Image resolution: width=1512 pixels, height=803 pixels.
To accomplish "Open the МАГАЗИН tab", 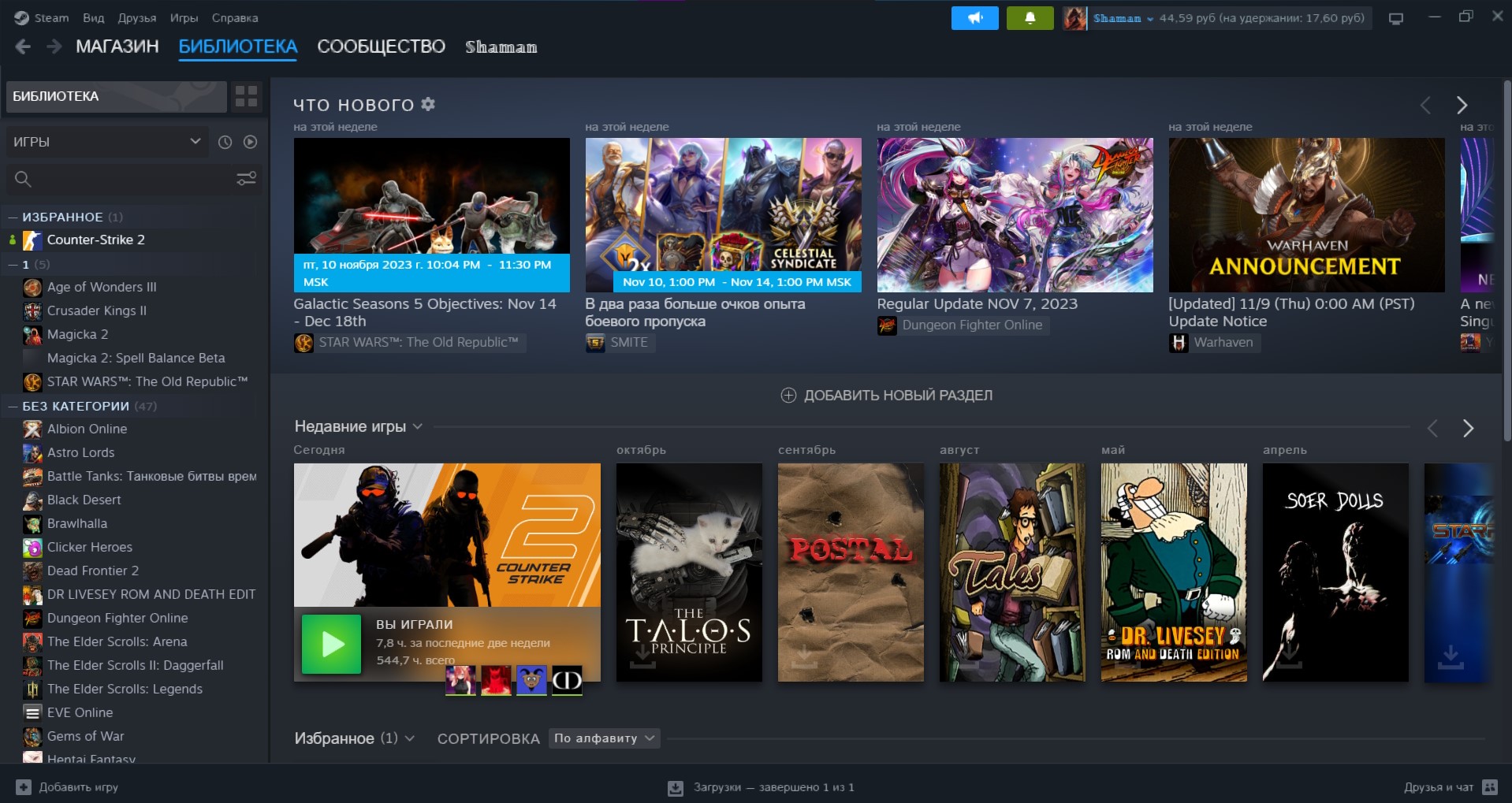I will pos(117,46).
